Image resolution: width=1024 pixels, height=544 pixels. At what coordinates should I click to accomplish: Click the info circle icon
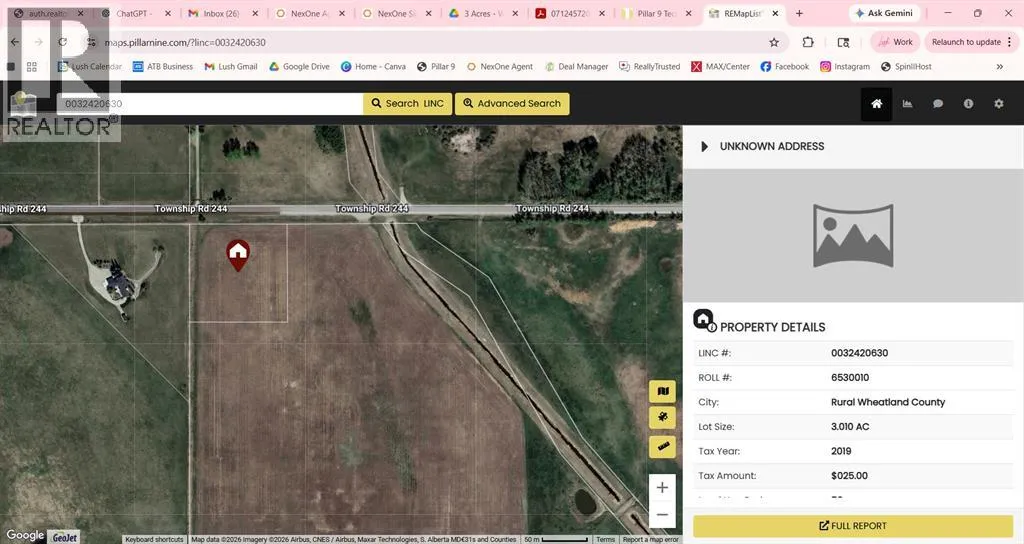pyautogui.click(x=968, y=104)
